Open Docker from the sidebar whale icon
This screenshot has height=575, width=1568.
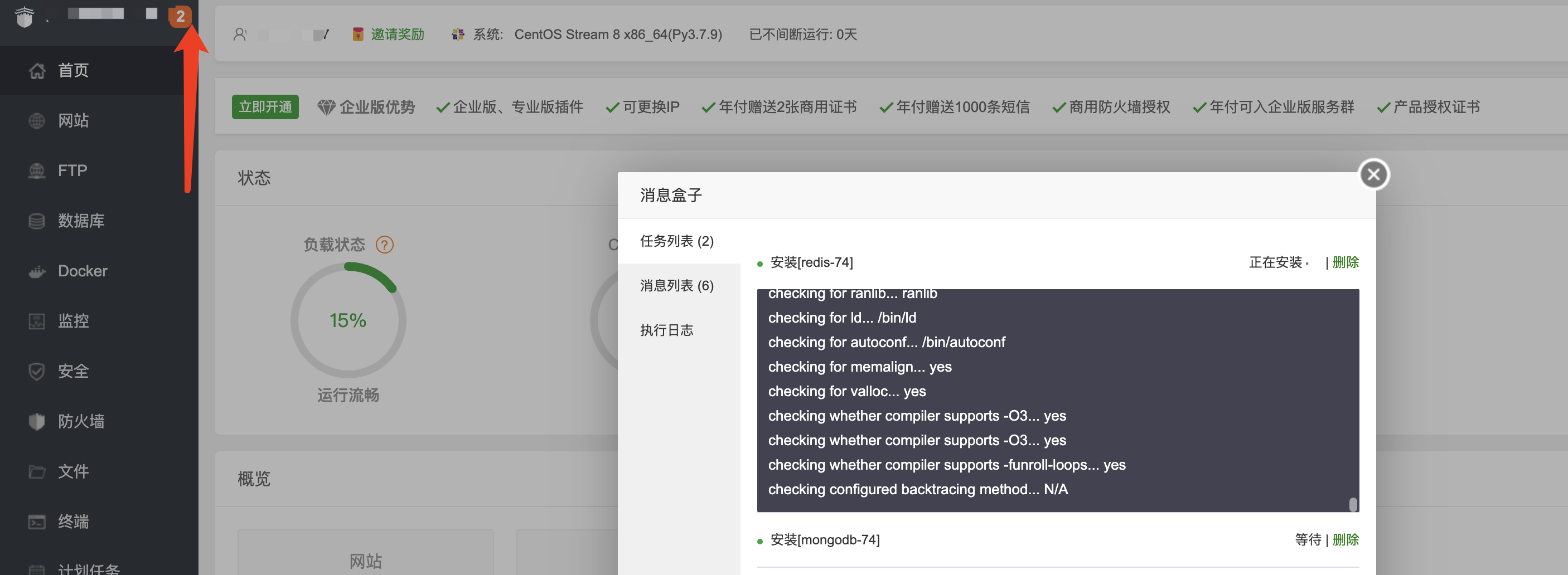37,271
